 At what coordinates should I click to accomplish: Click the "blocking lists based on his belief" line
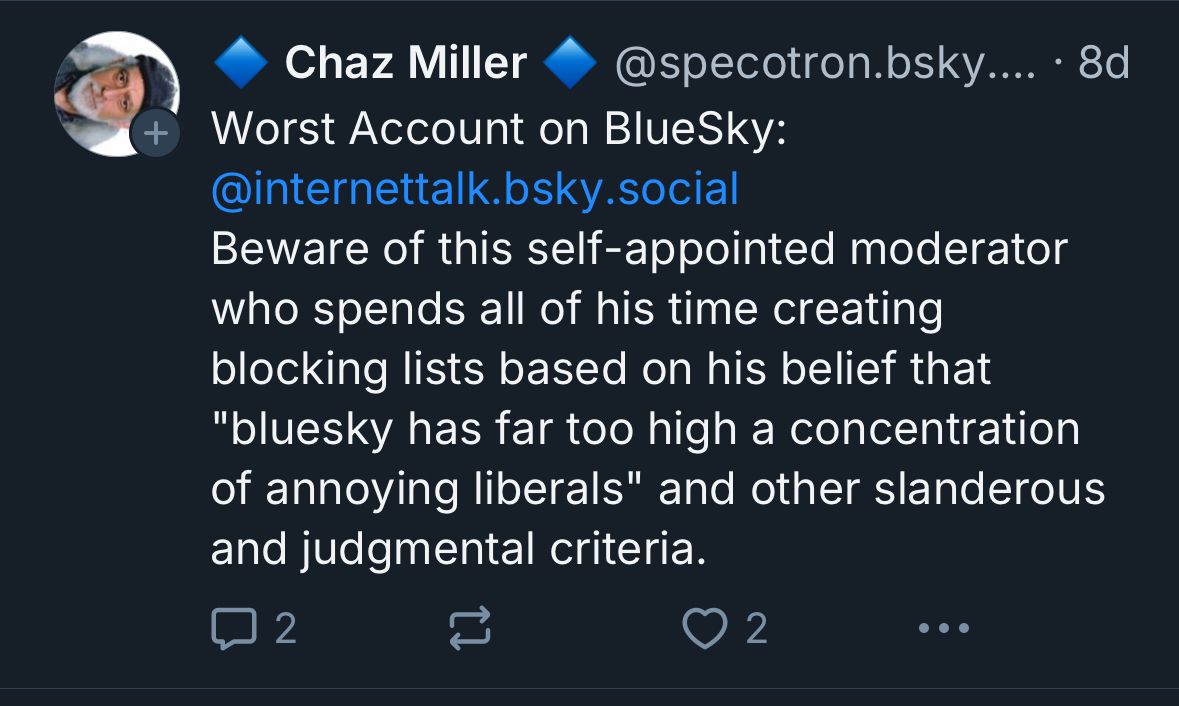(600, 369)
